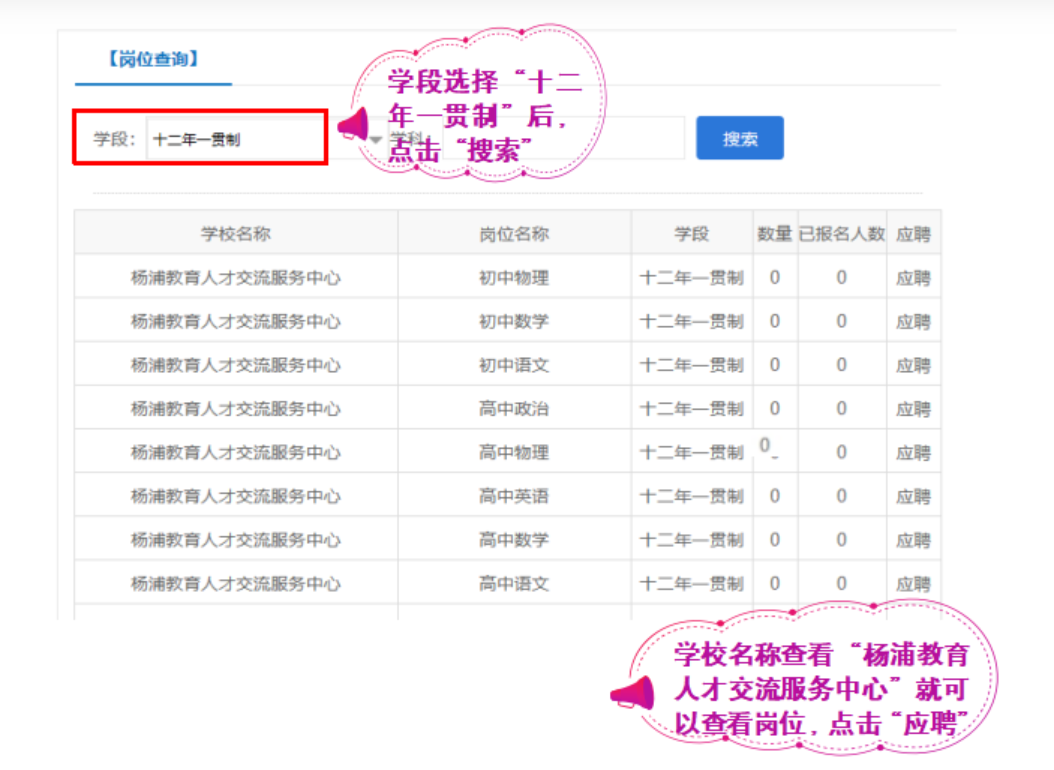Image resolution: width=1054 pixels, height=770 pixels.
Task: Click the megaphone icon beside the 学校名称 callout
Action: coord(632,694)
